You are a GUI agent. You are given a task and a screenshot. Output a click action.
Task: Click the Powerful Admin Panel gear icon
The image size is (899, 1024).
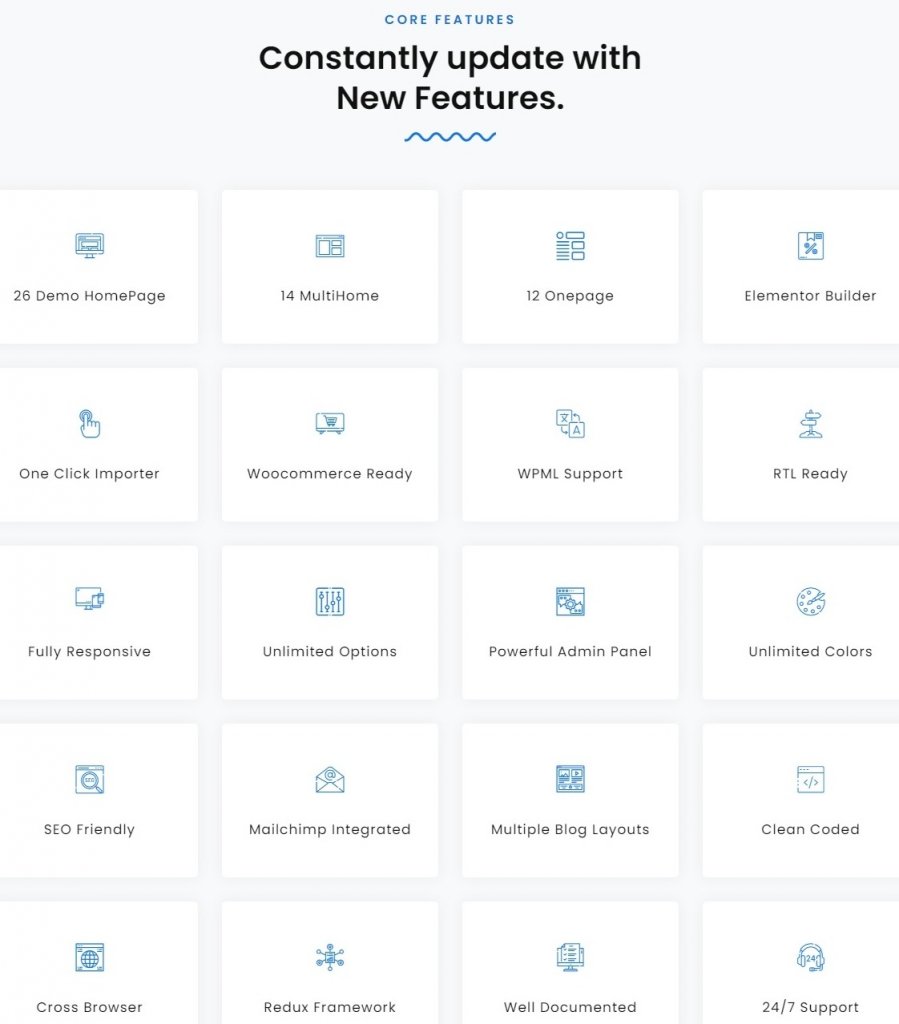pyautogui.click(x=570, y=601)
